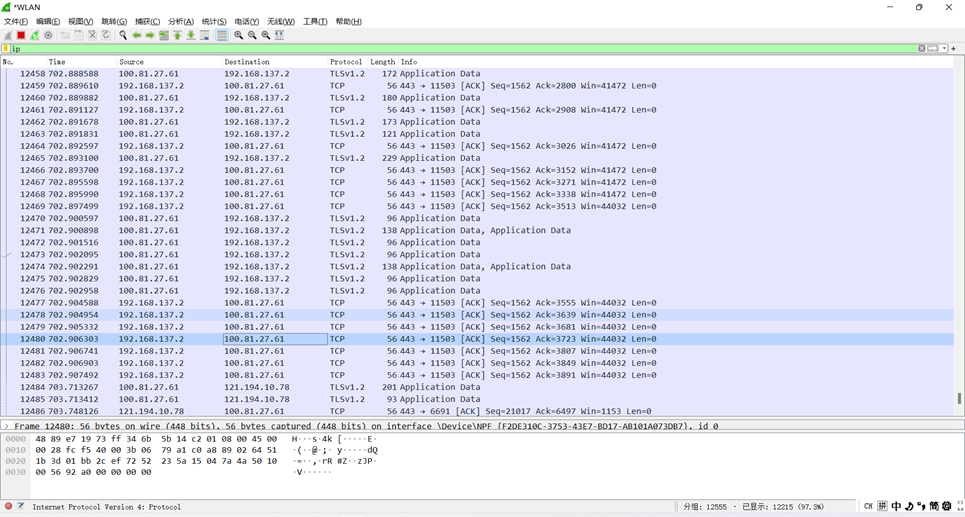
Task: Sort by the No. column header
Action: tap(24, 62)
